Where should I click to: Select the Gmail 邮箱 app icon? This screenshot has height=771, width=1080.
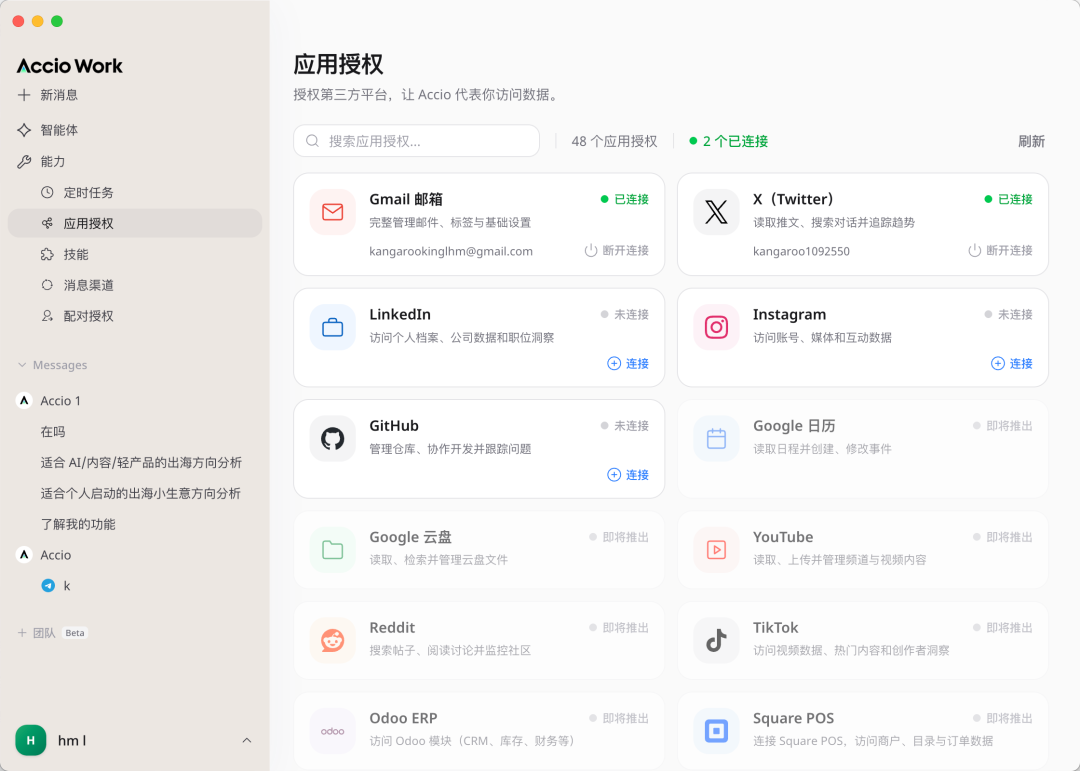point(332,212)
